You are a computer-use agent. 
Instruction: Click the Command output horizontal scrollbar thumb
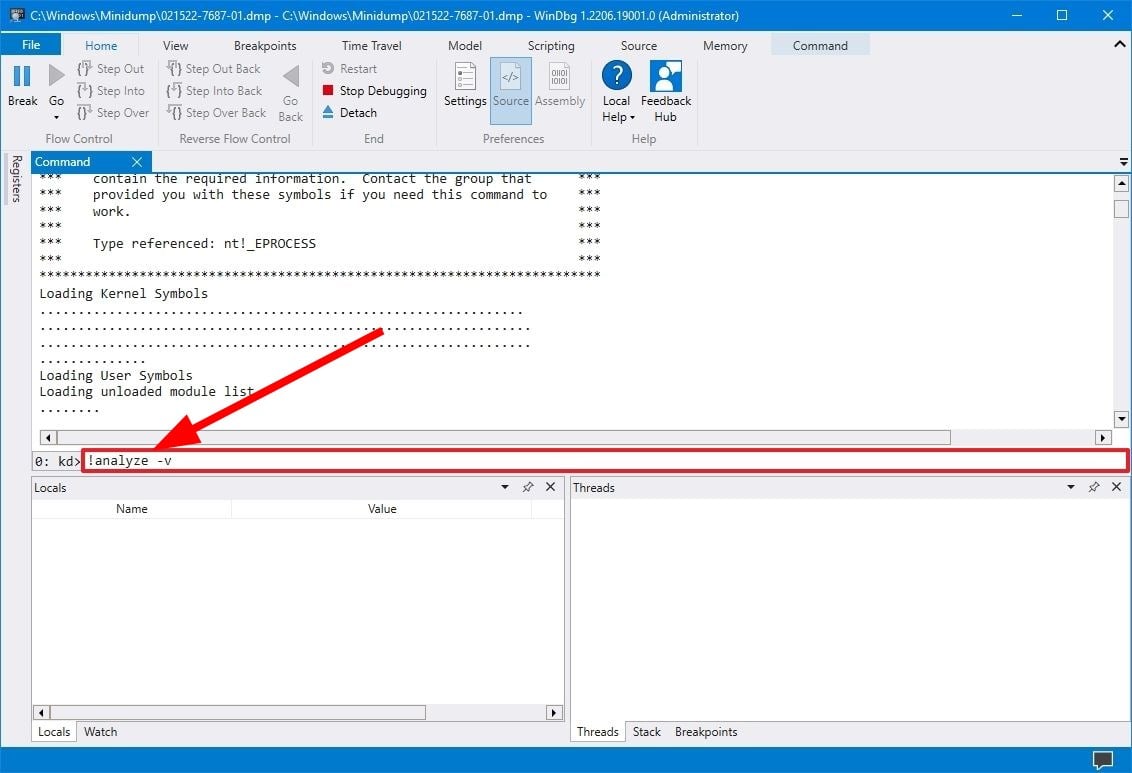(504, 437)
